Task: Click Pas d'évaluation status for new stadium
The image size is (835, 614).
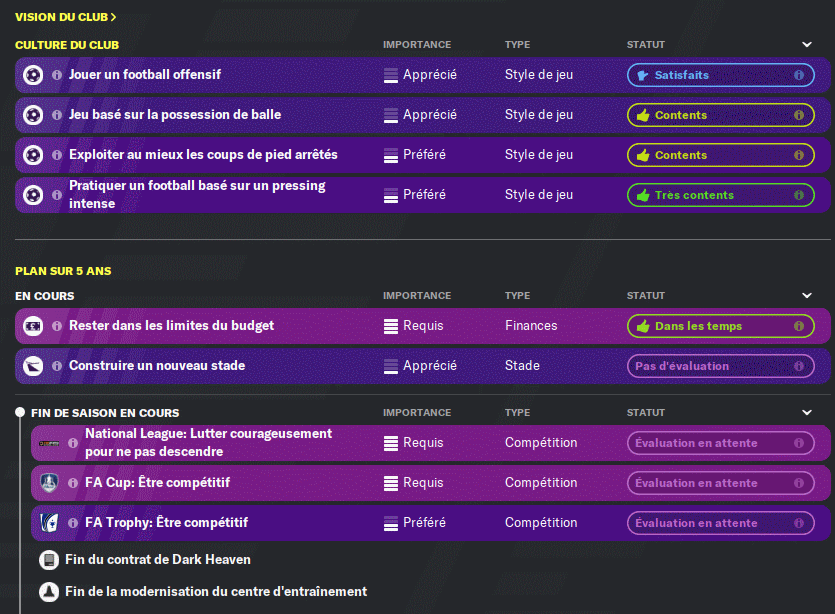Action: [720, 366]
